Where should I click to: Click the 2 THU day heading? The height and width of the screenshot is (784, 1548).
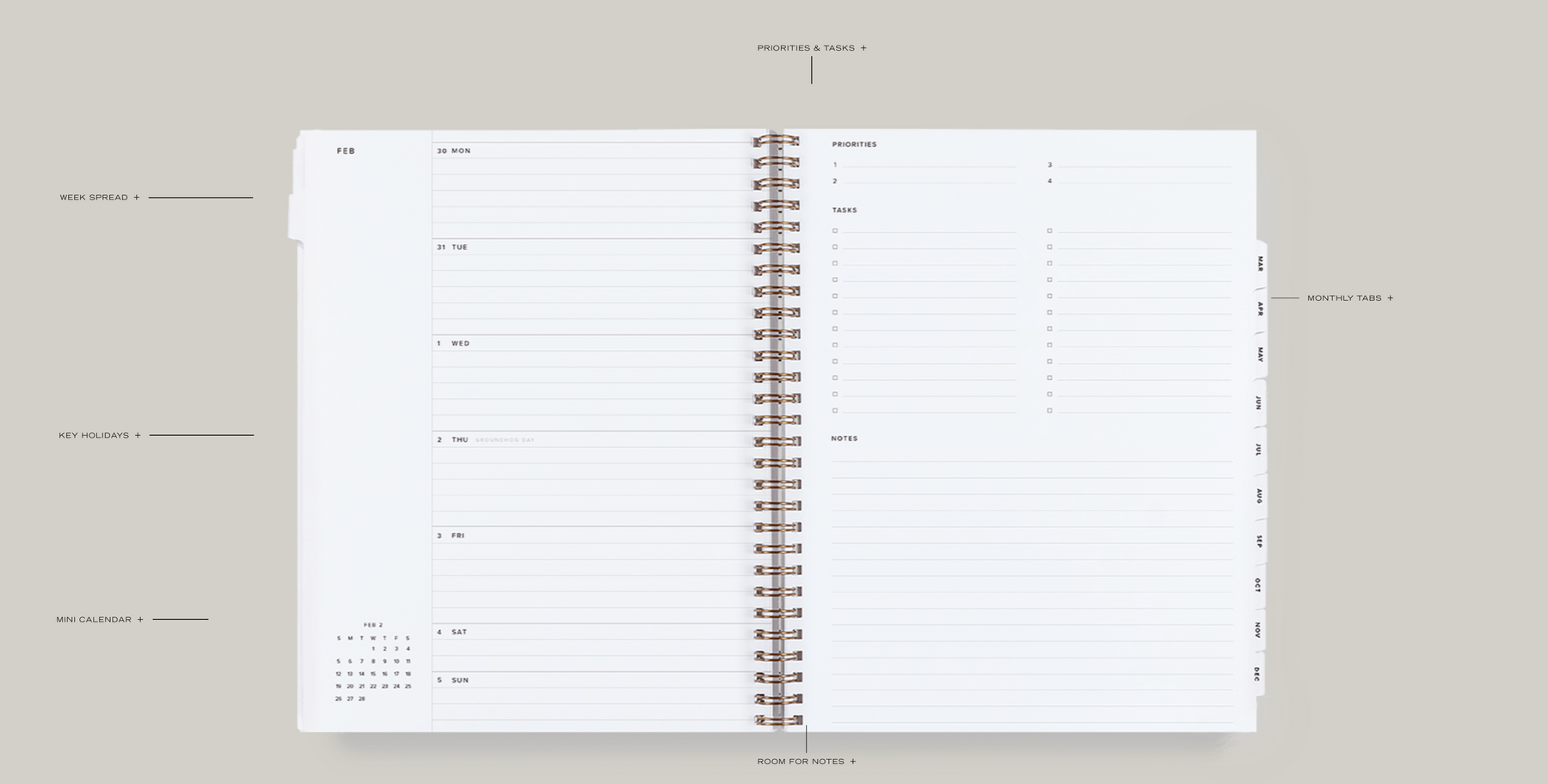click(452, 440)
